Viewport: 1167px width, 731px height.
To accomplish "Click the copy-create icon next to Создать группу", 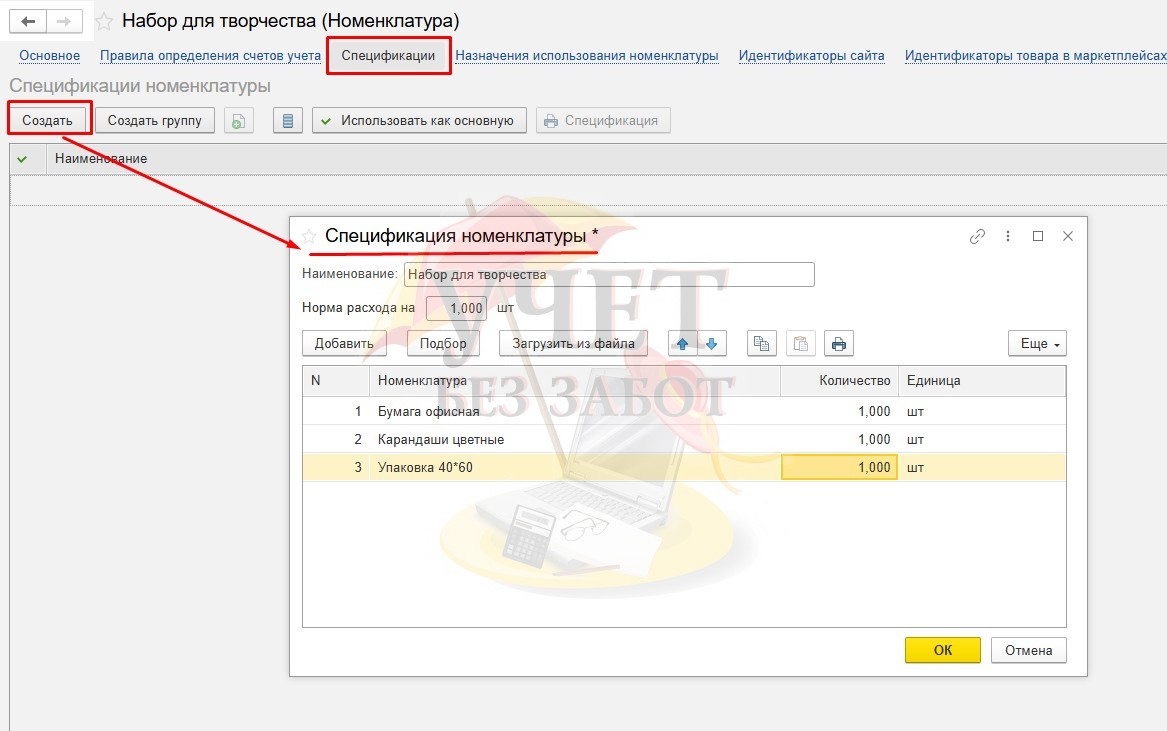I will [x=239, y=121].
